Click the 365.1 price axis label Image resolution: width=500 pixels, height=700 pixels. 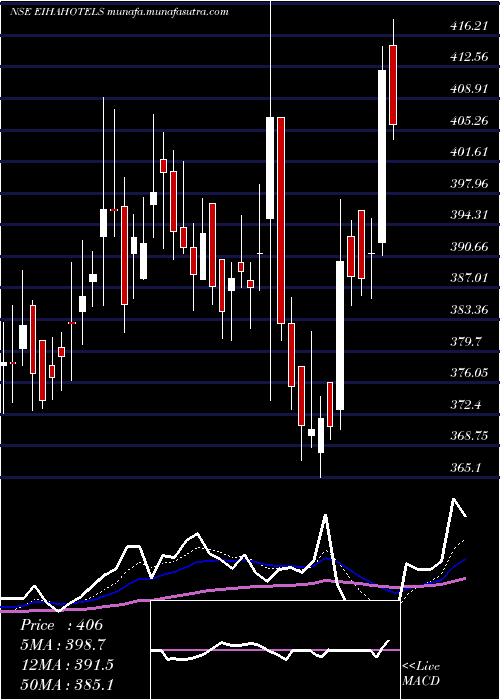click(x=466, y=468)
